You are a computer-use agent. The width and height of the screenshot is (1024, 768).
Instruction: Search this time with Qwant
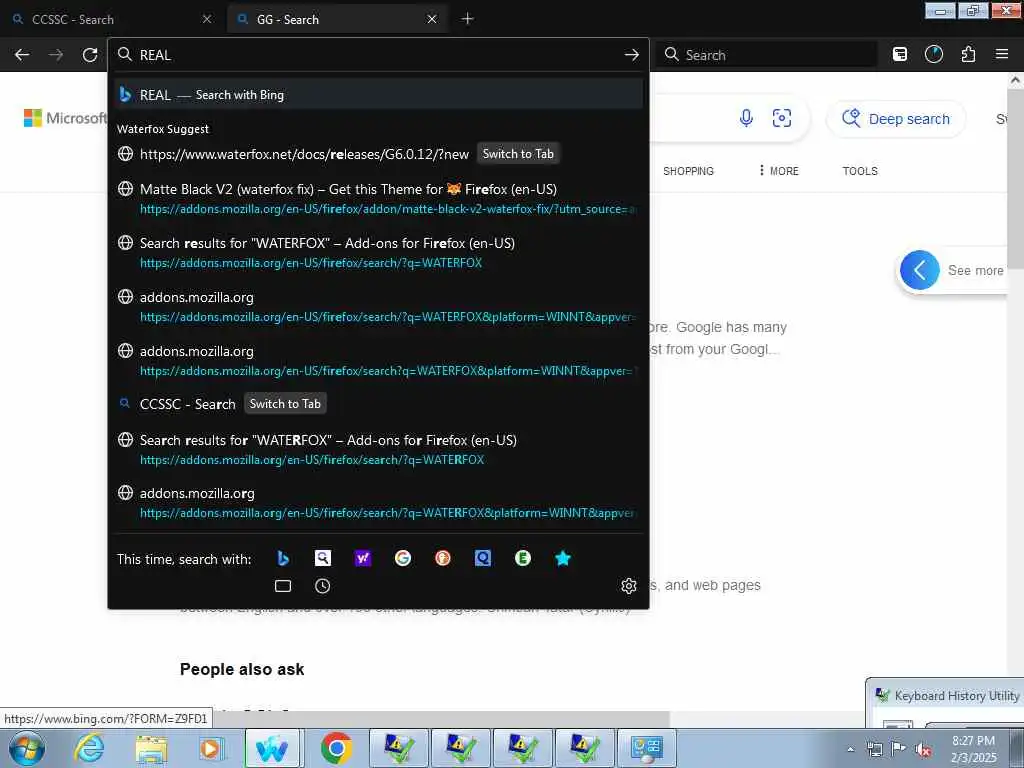[x=483, y=558]
